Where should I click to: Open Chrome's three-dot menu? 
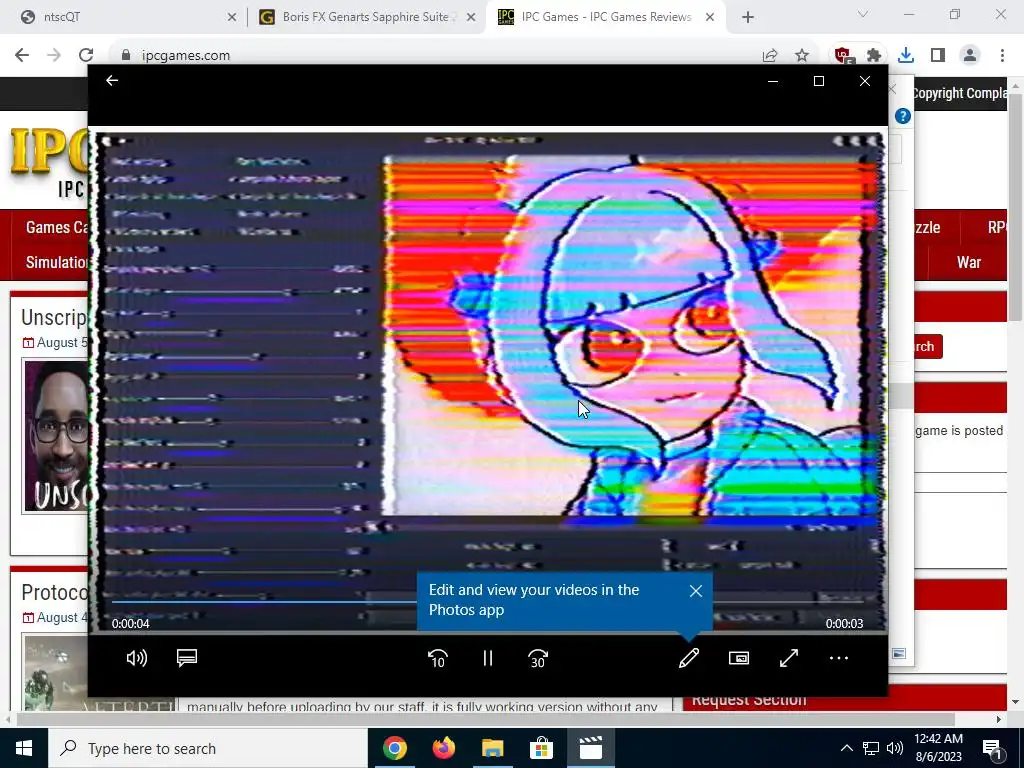click(x=1002, y=56)
